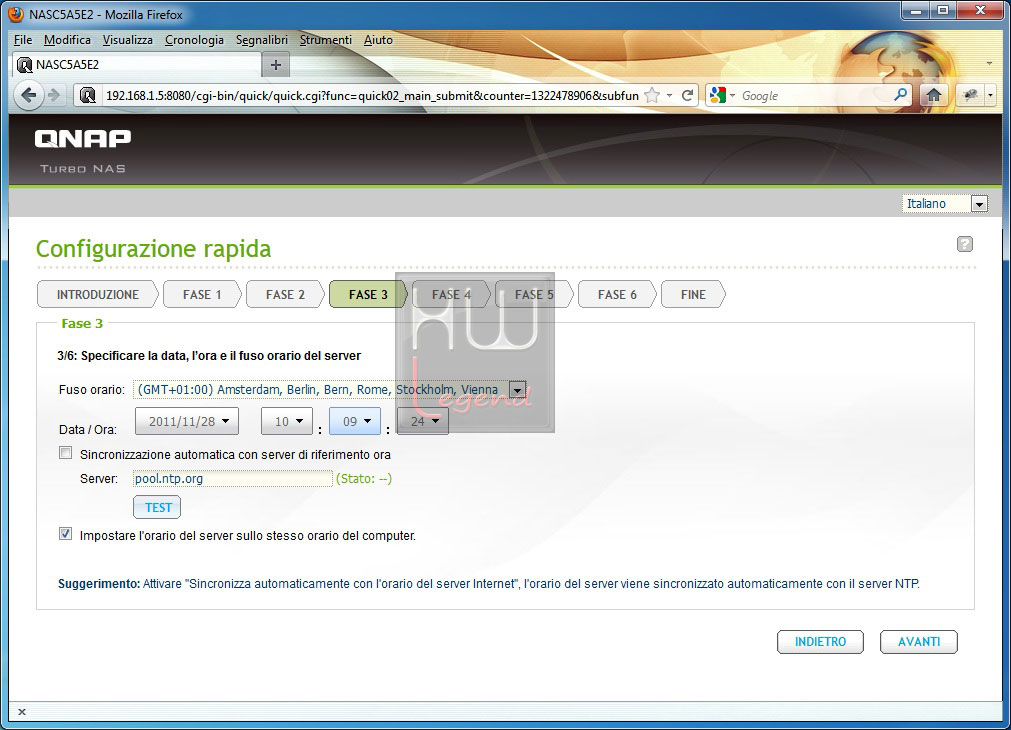Open the Segnalibri menu
Viewport: 1011px width, 730px height.
262,40
